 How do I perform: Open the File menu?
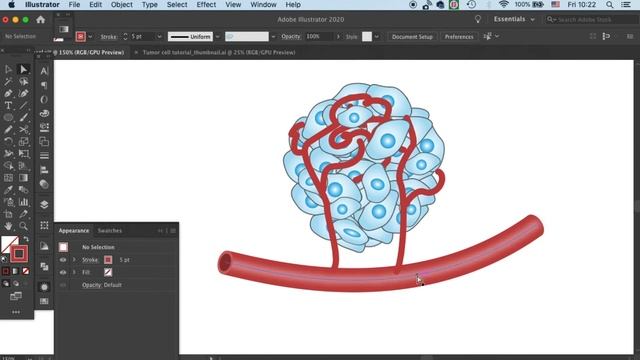(x=74, y=5)
